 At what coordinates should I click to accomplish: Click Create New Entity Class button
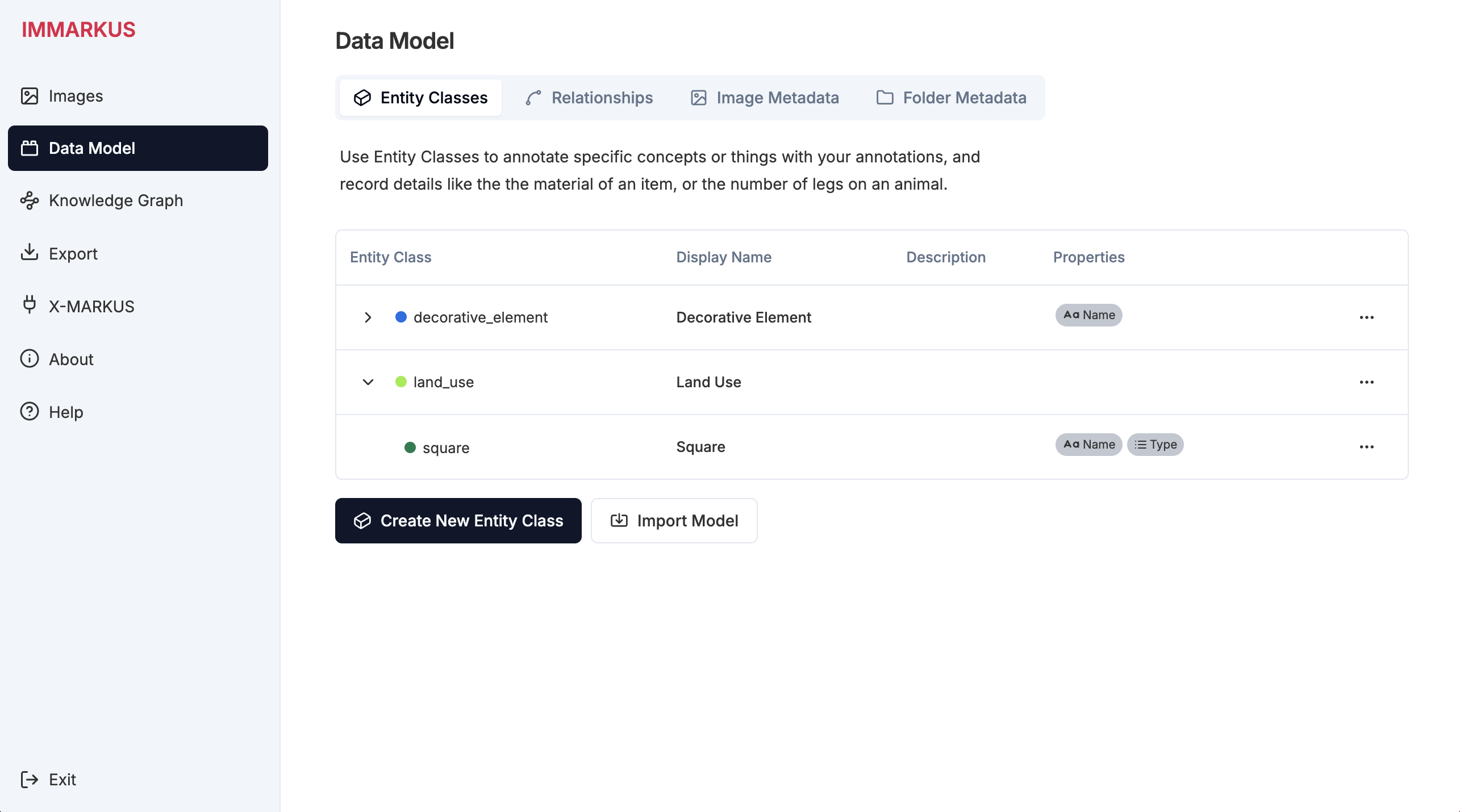(458, 521)
